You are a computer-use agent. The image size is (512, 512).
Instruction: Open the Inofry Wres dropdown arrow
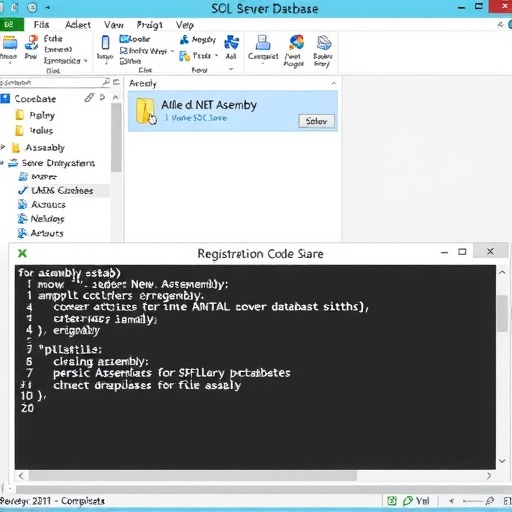tap(172, 51)
